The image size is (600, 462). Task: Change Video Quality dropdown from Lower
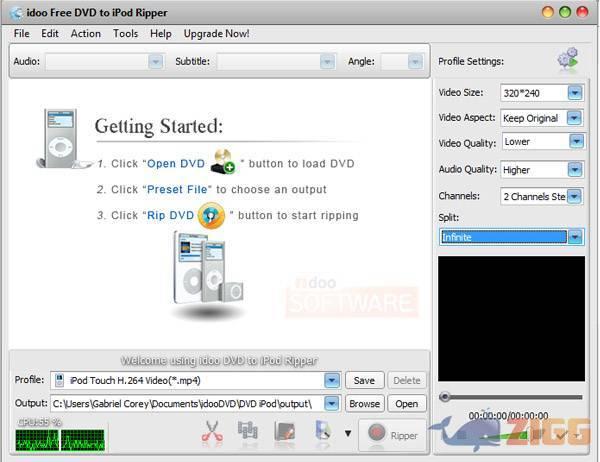pos(576,142)
